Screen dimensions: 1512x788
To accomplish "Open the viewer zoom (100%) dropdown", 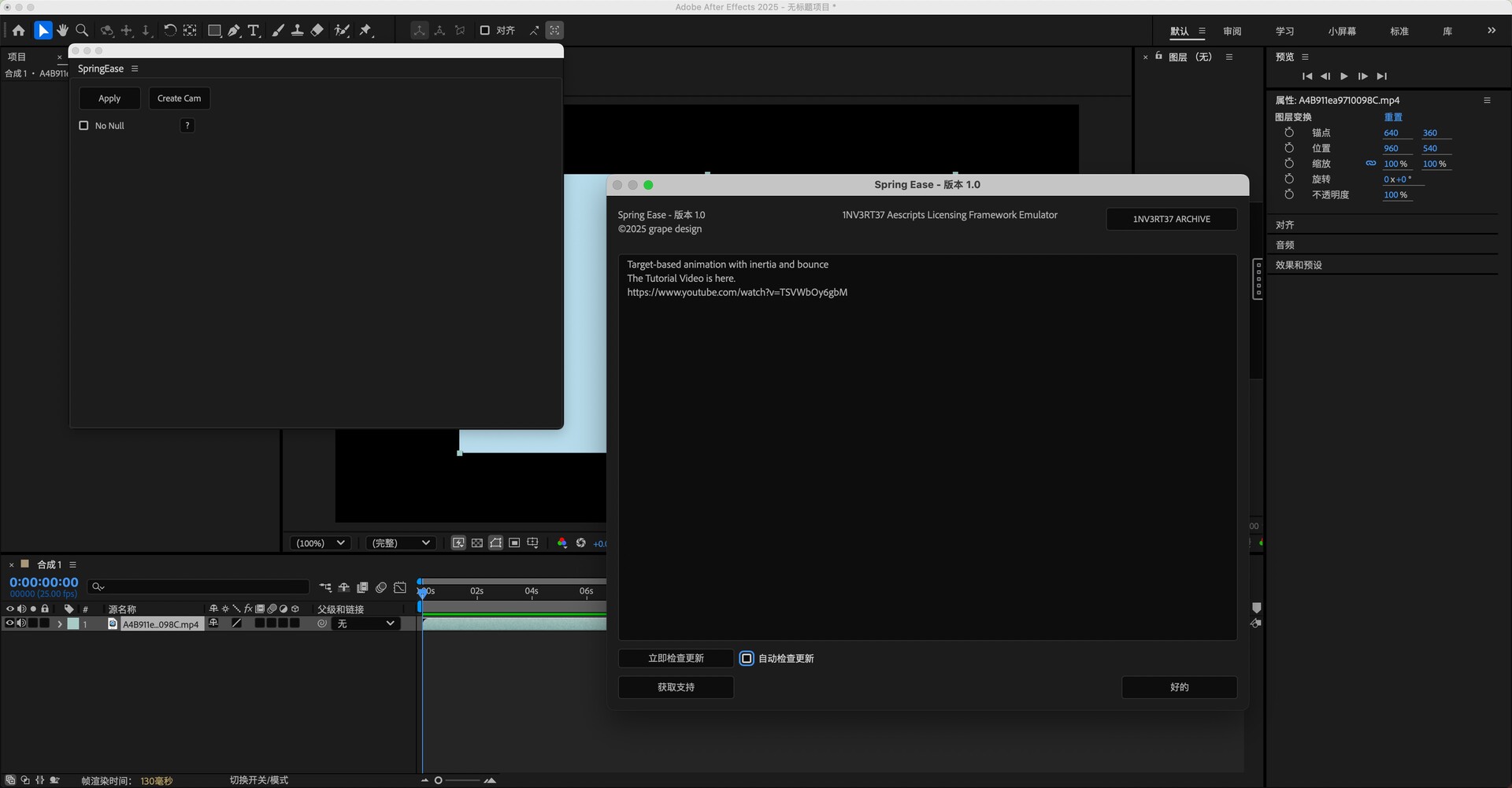I will coord(320,543).
